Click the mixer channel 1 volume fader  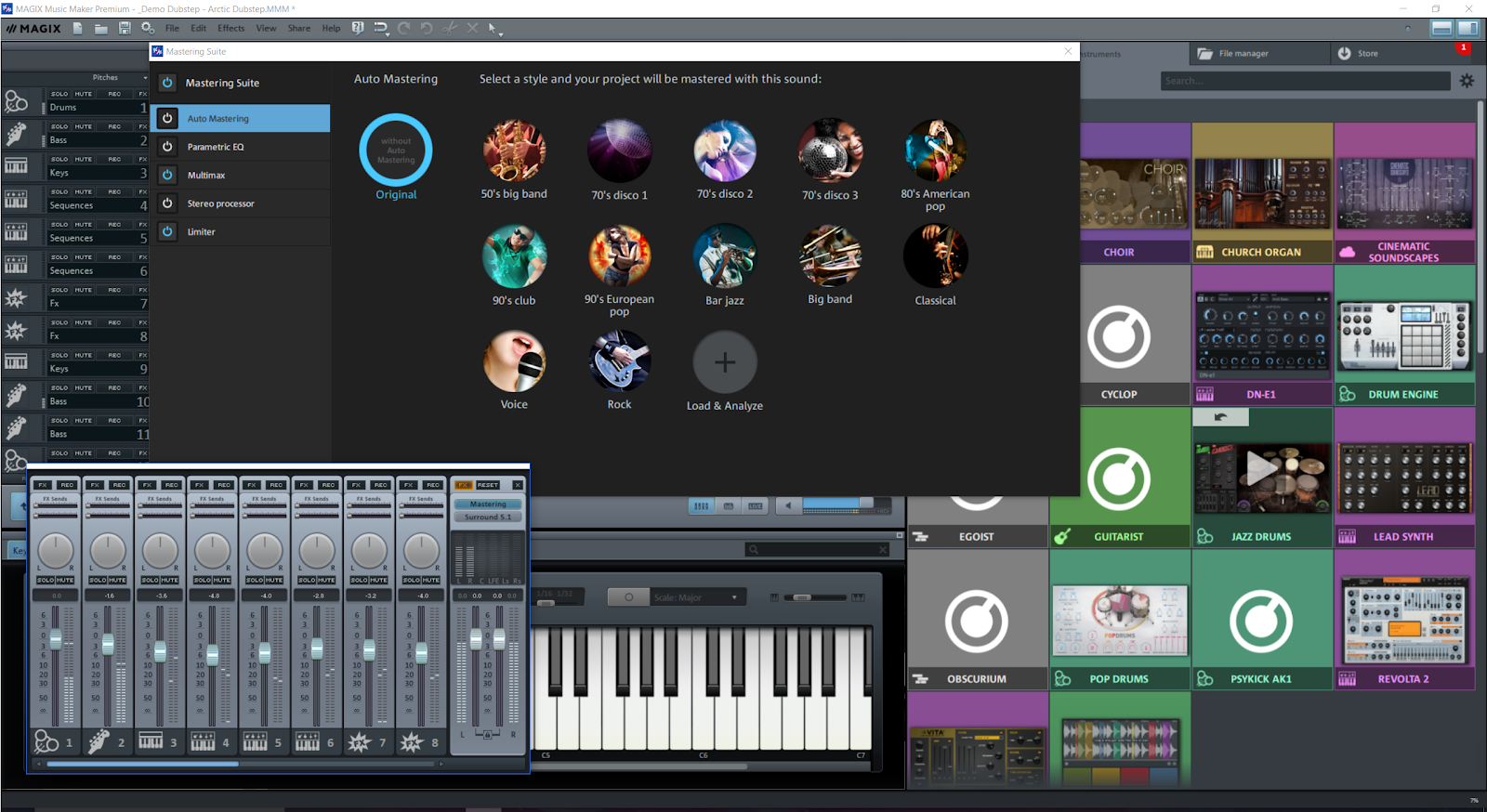56,640
